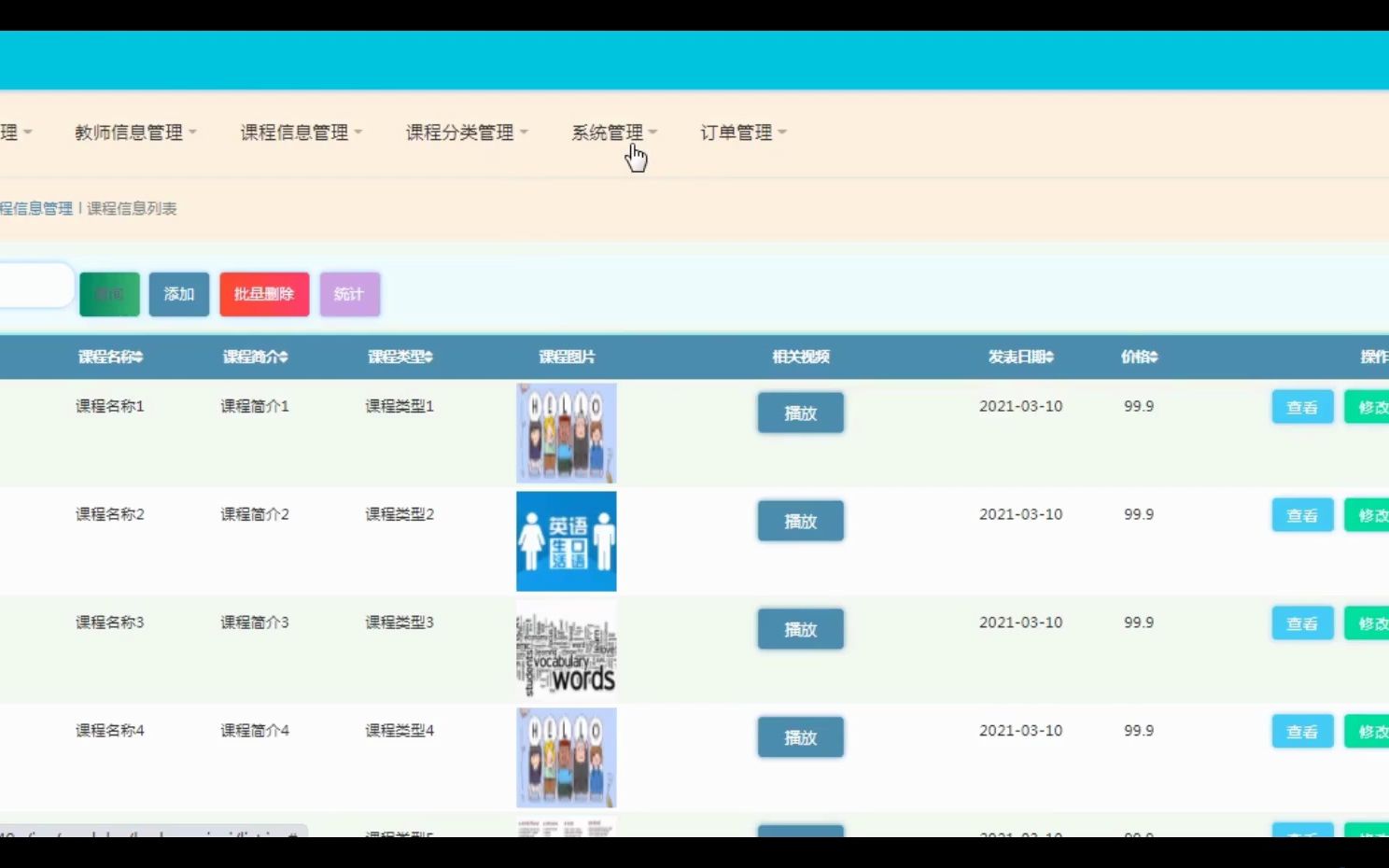Sort by 发表日期 column header
The height and width of the screenshot is (868, 1389).
coord(1021,357)
